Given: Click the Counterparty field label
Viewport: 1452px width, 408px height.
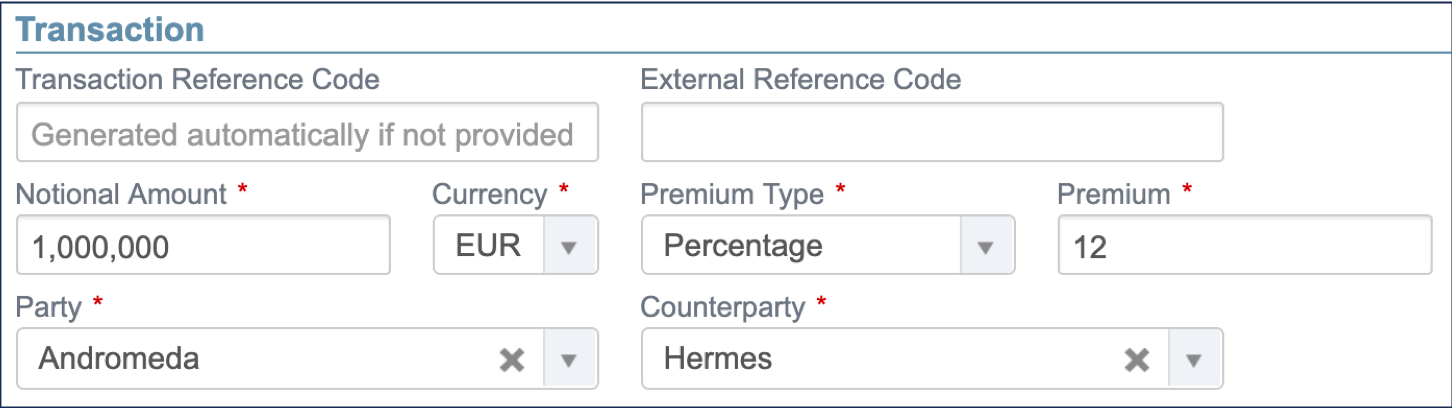Looking at the screenshot, I should (722, 307).
